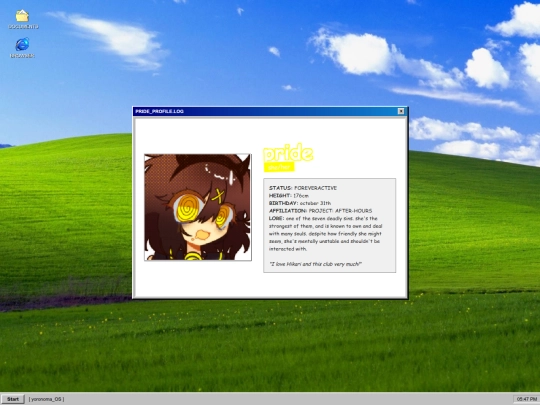Click the [ yoronoma_OS ] taskbar label
This screenshot has width=540, height=405.
tap(46, 399)
